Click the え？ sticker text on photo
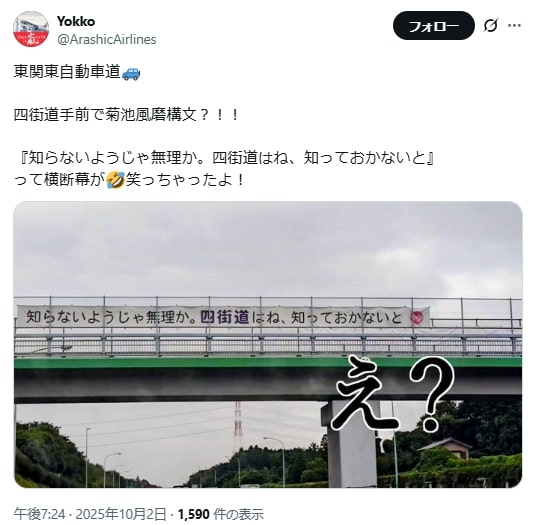 tap(394, 393)
